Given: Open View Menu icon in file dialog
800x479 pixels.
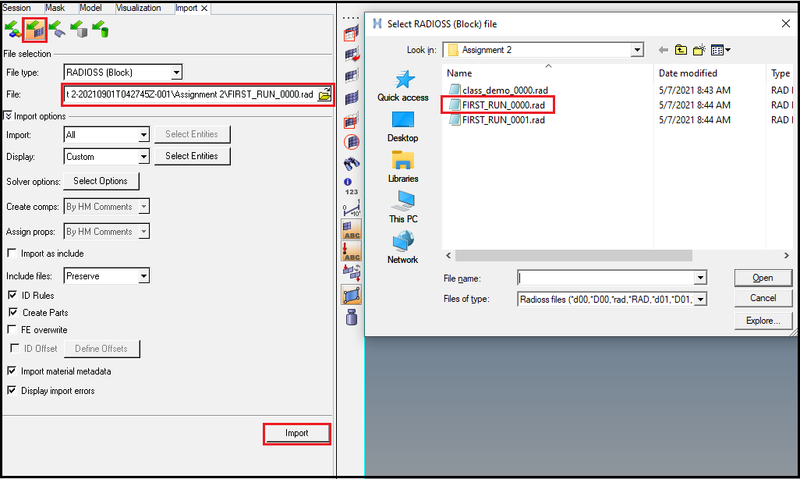Looking at the screenshot, I should click(720, 50).
